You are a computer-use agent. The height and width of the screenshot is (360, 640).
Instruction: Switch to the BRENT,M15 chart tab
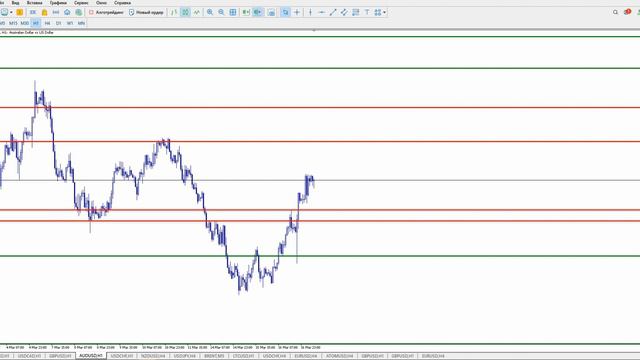[214, 356]
